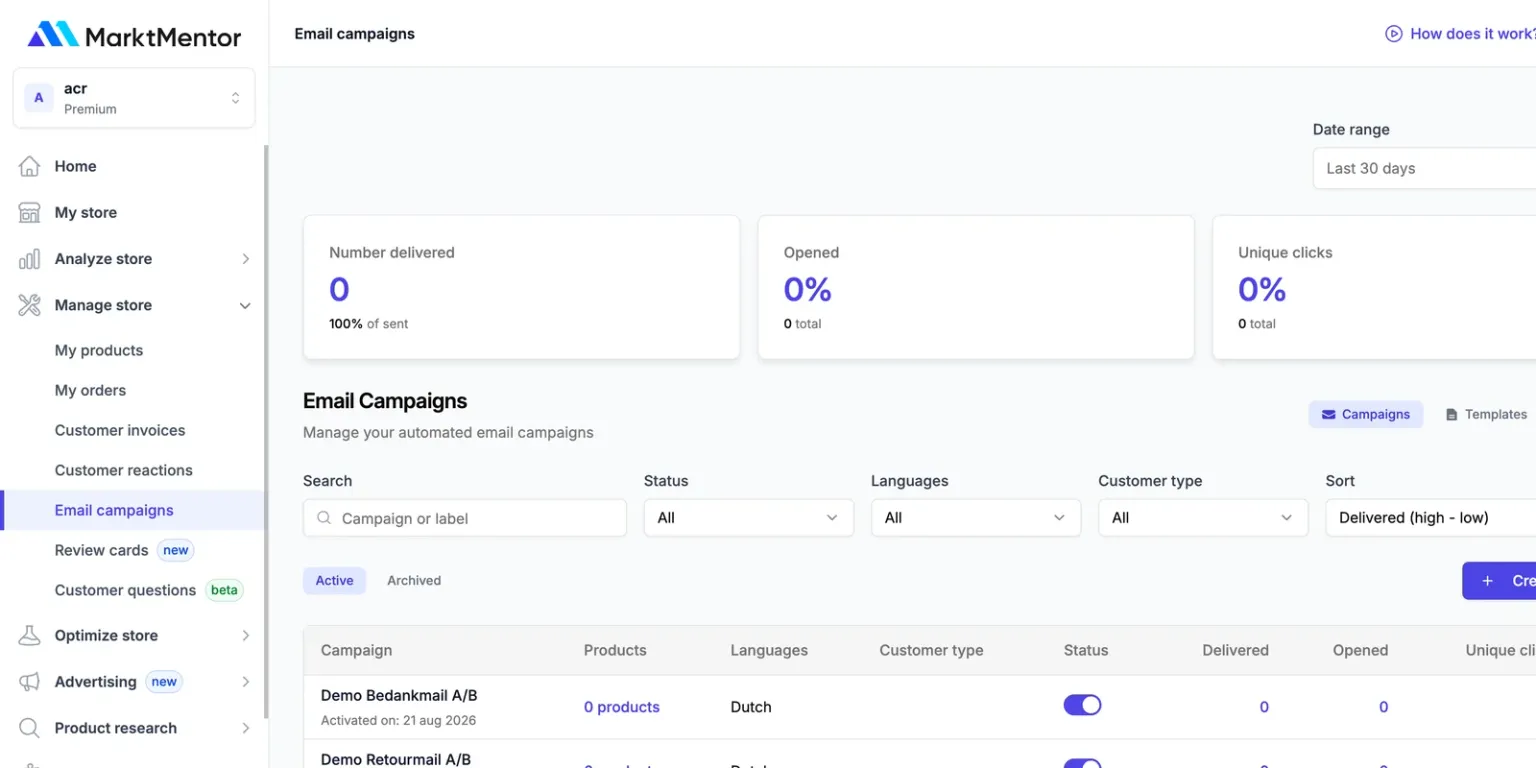This screenshot has height=768, width=1536.
Task: Click the plus icon on Create button
Action: [1488, 581]
